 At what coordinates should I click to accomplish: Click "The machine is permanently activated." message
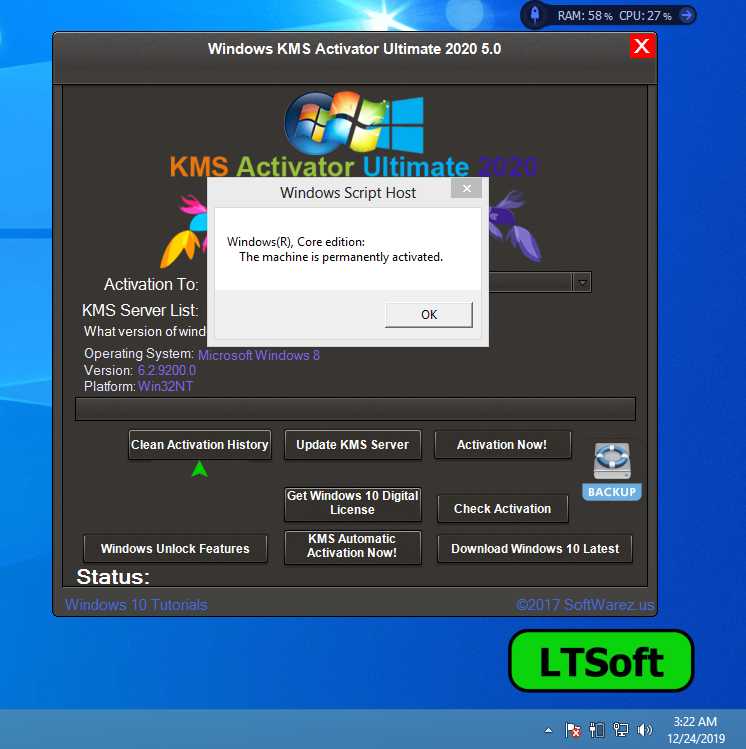(341, 257)
